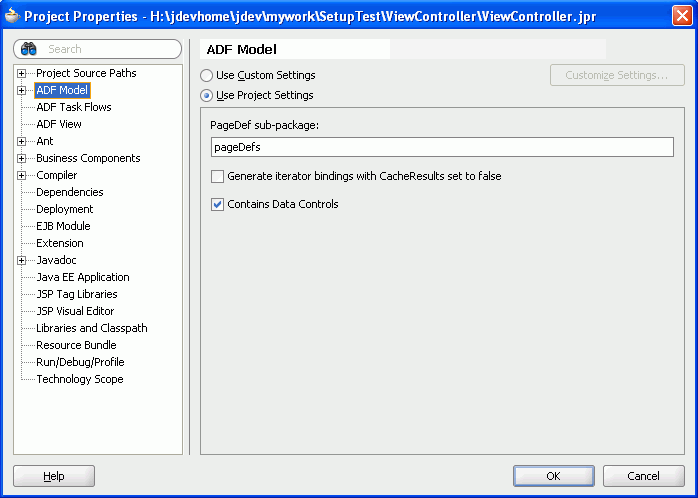Select the Ant category
Image resolution: width=698 pixels, height=498 pixels.
45,141
